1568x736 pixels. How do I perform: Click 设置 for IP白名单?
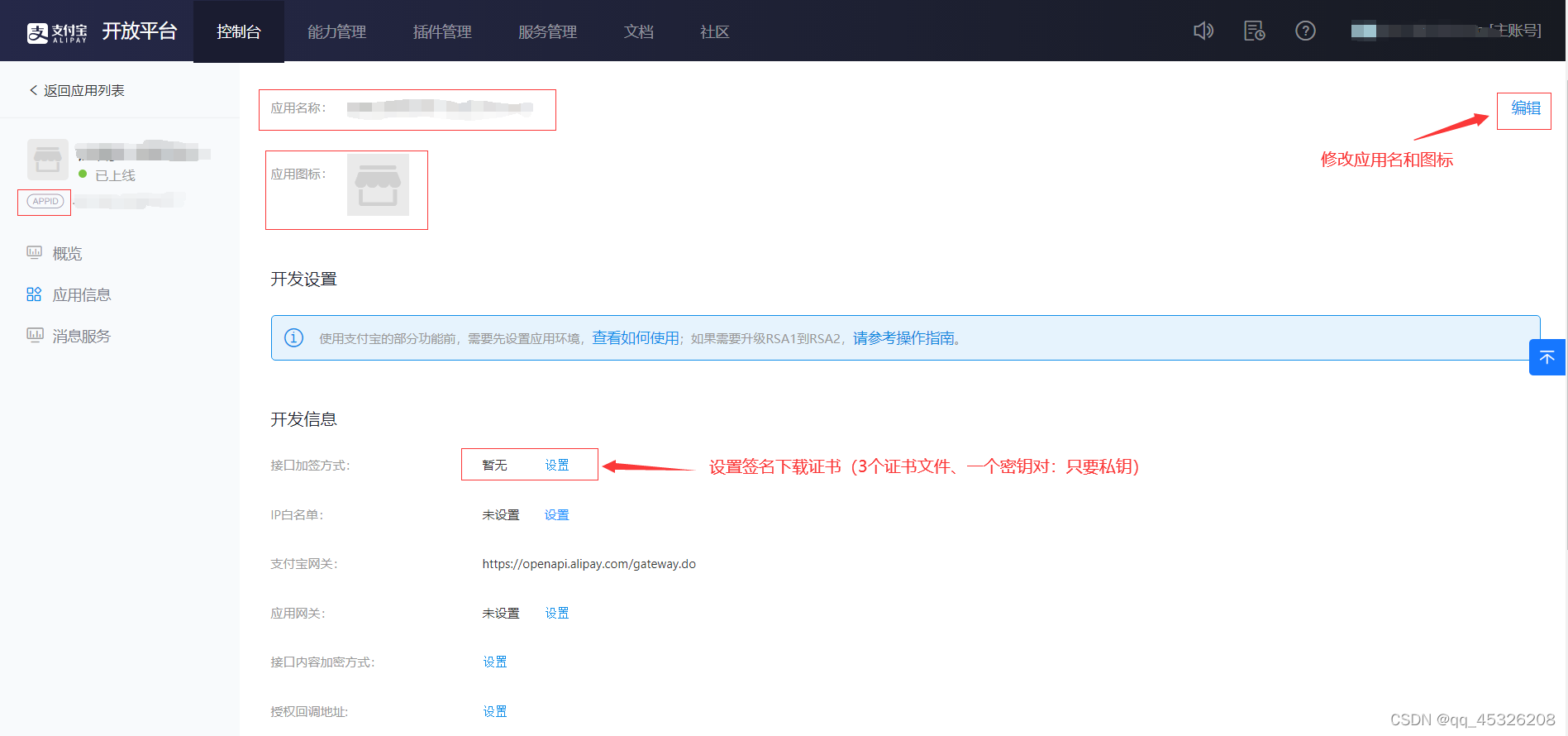coord(557,514)
